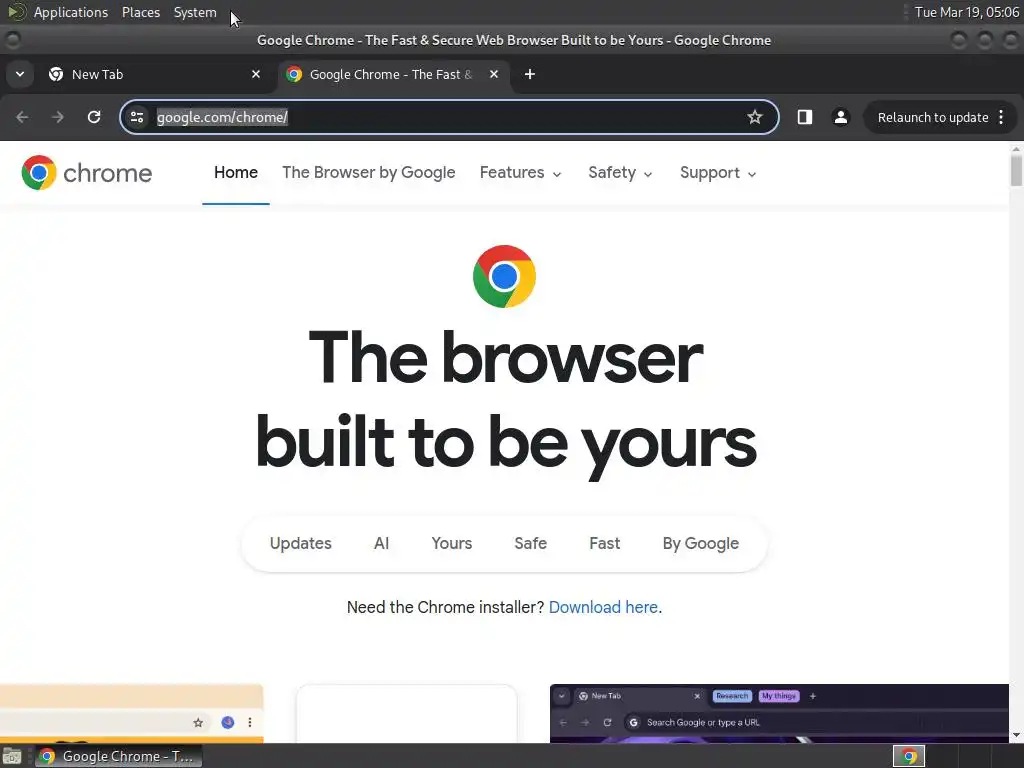Expand the Safety dropdown

pos(620,172)
